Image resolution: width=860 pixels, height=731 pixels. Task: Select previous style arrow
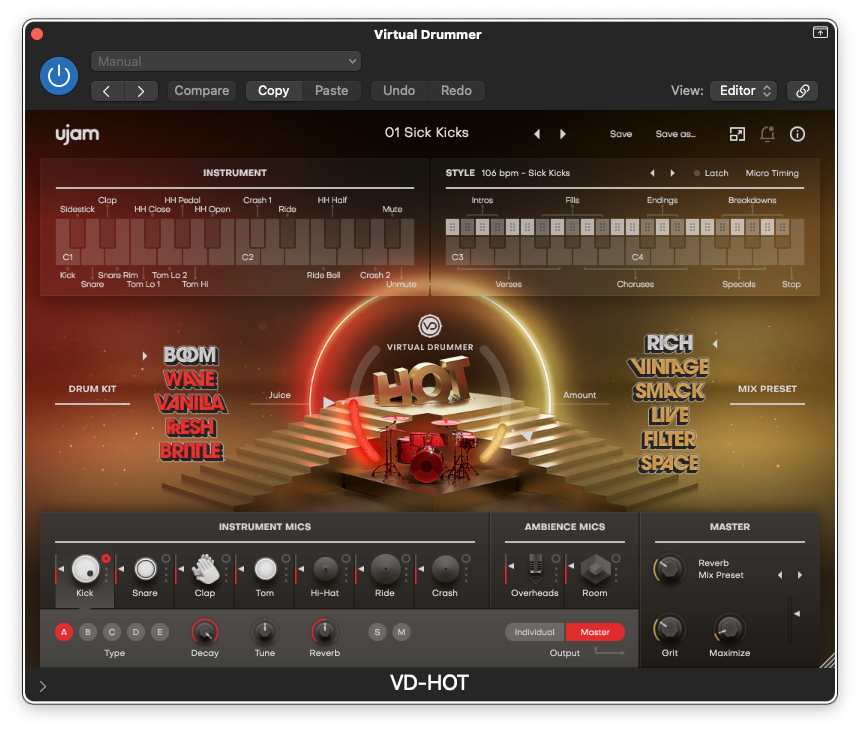click(x=652, y=173)
